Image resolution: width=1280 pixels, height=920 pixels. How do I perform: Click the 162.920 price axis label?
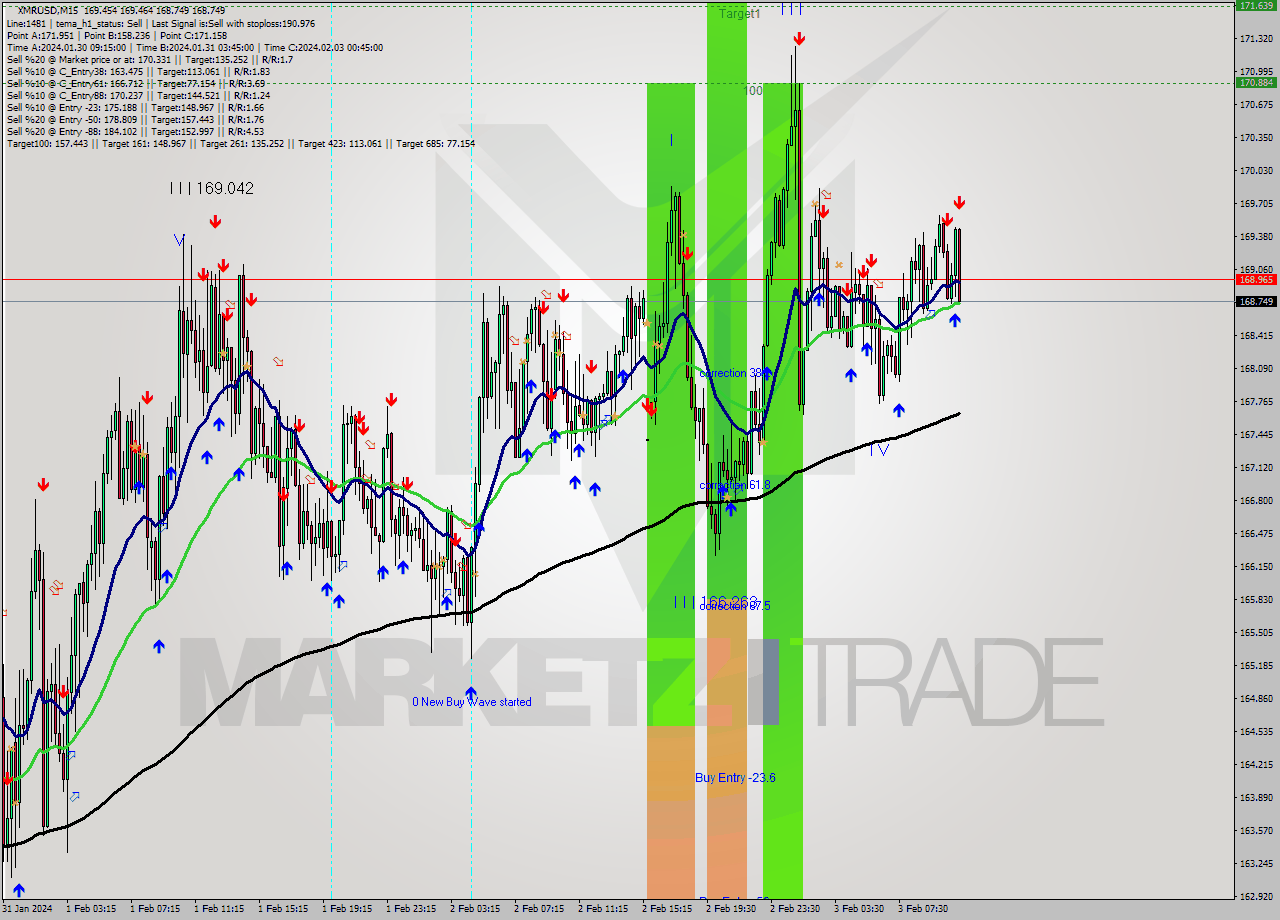(1256, 897)
